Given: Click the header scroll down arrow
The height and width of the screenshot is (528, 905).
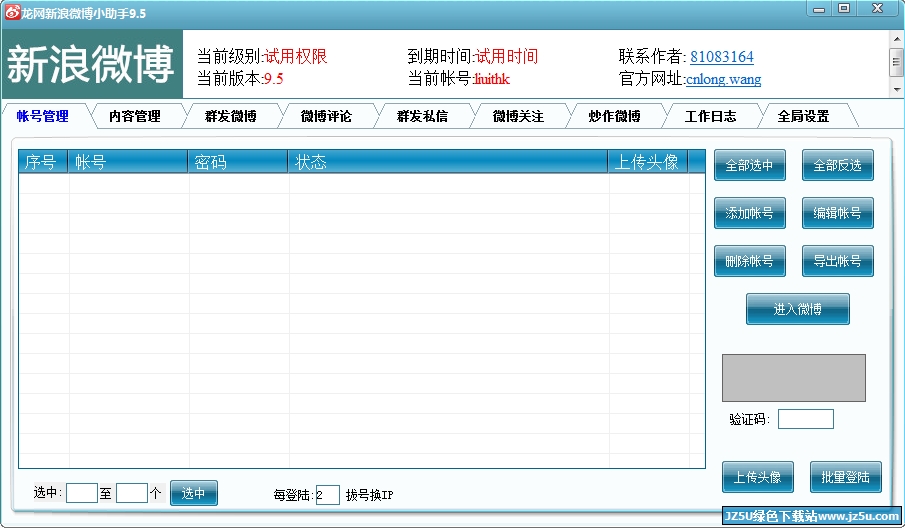Looking at the screenshot, I should pos(896,89).
